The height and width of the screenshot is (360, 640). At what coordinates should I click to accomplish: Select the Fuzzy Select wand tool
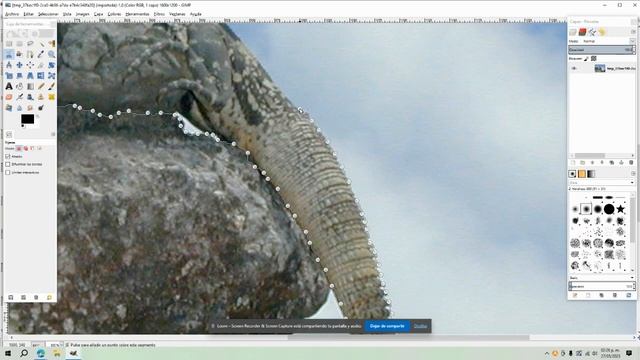point(41,44)
